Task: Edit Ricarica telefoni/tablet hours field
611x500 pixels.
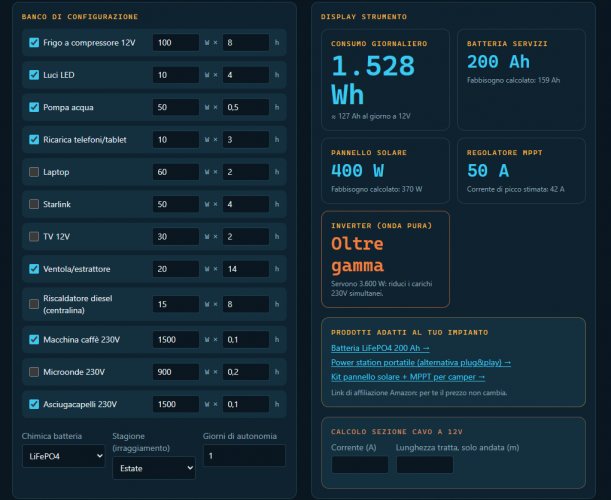Action: pyautogui.click(x=245, y=140)
